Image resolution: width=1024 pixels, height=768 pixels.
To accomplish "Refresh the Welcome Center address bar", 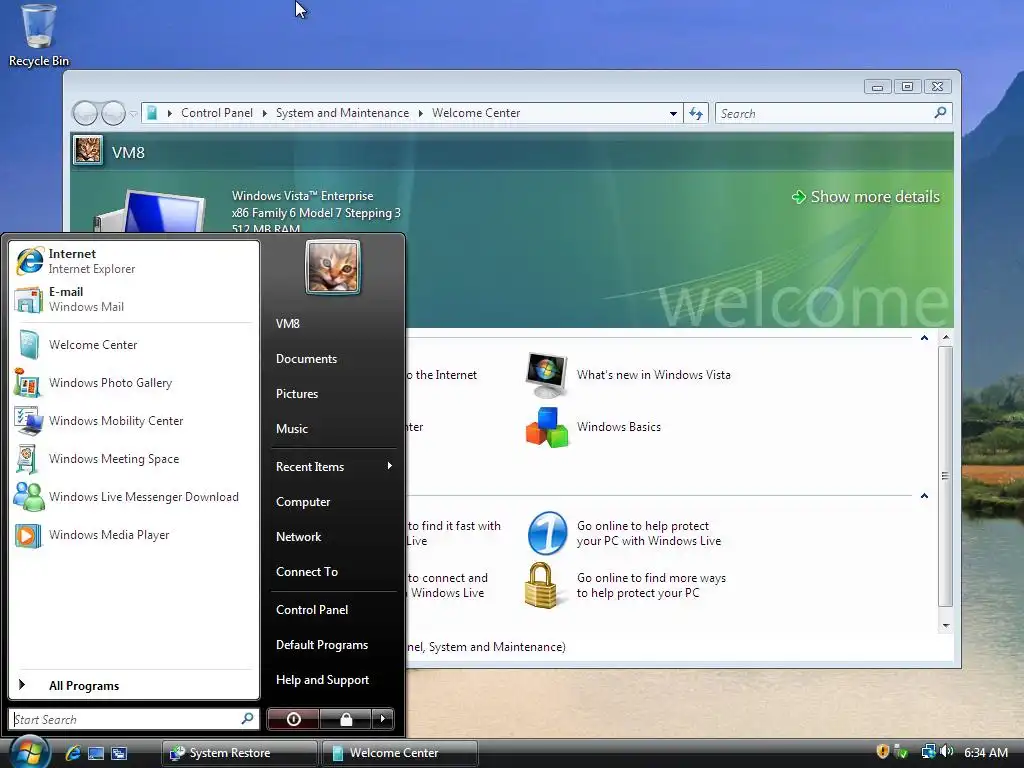I will point(696,113).
